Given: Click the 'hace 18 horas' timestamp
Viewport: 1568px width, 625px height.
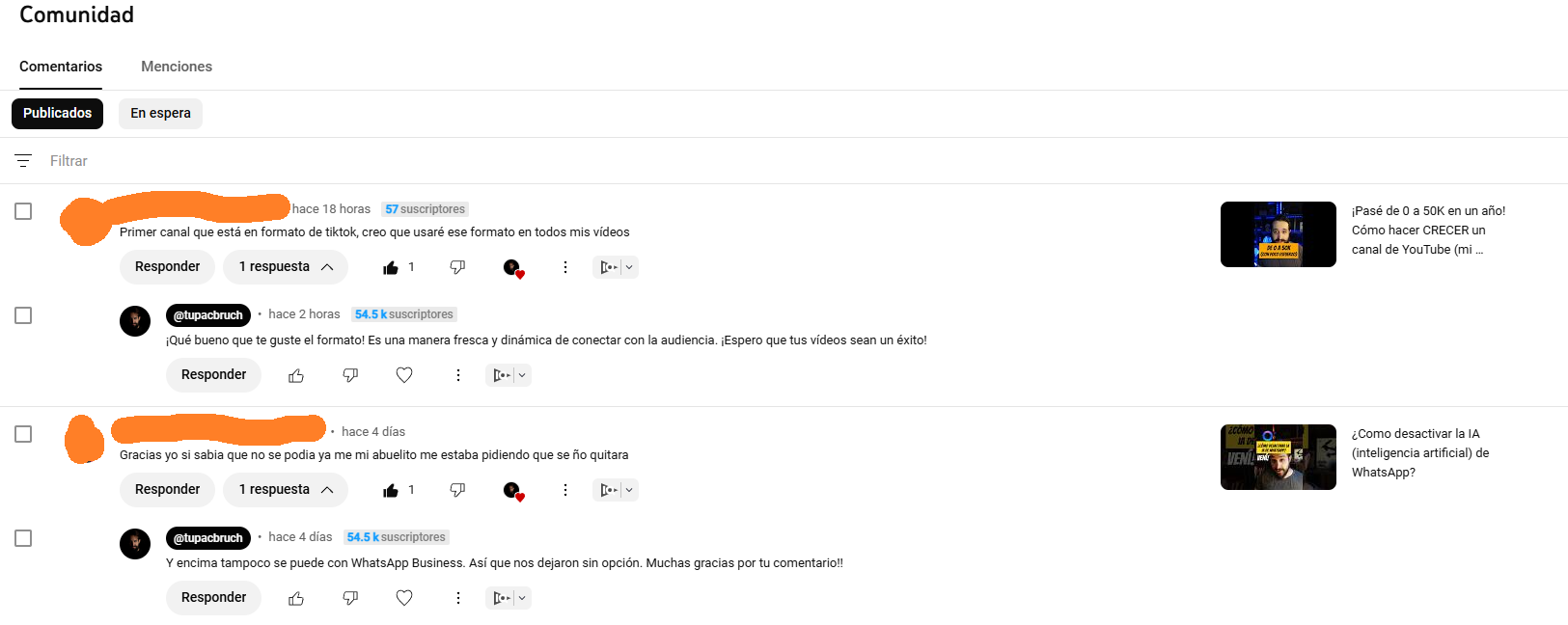Looking at the screenshot, I should (x=331, y=209).
